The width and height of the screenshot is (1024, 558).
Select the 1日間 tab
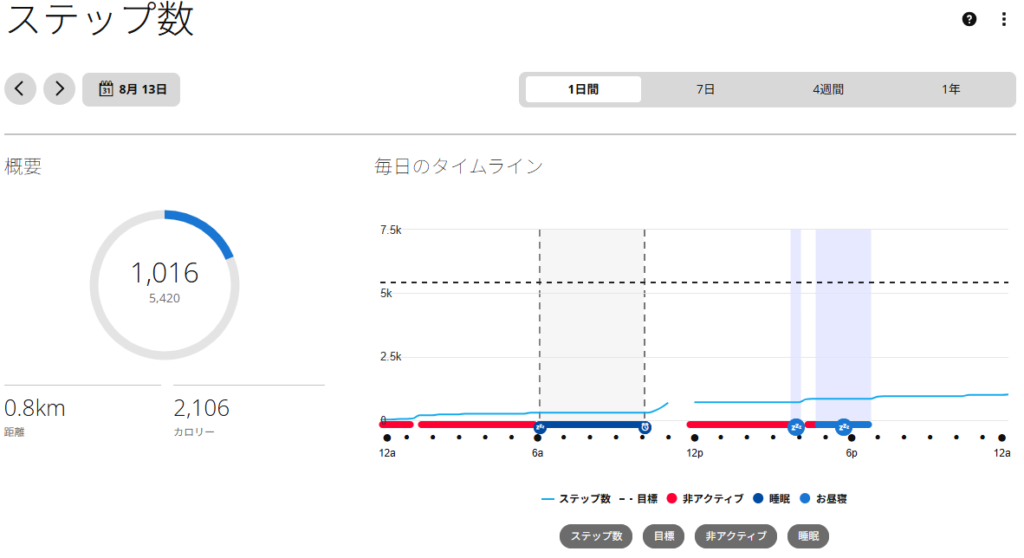tap(583, 89)
